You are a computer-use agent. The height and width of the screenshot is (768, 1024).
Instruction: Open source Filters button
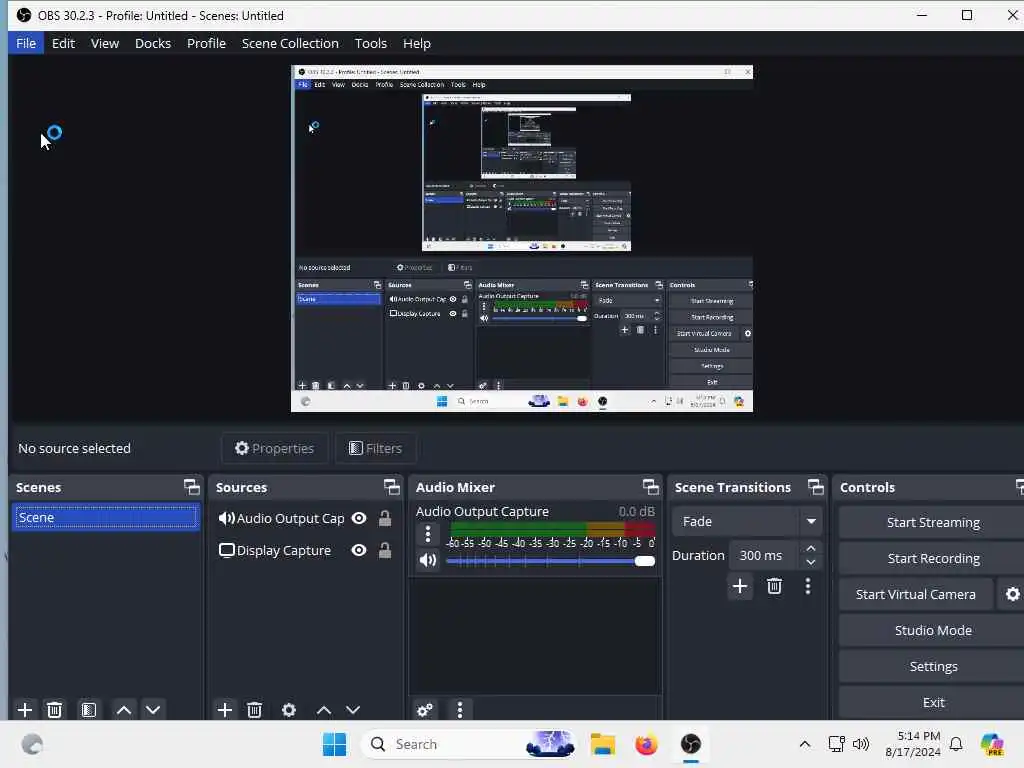tap(375, 448)
